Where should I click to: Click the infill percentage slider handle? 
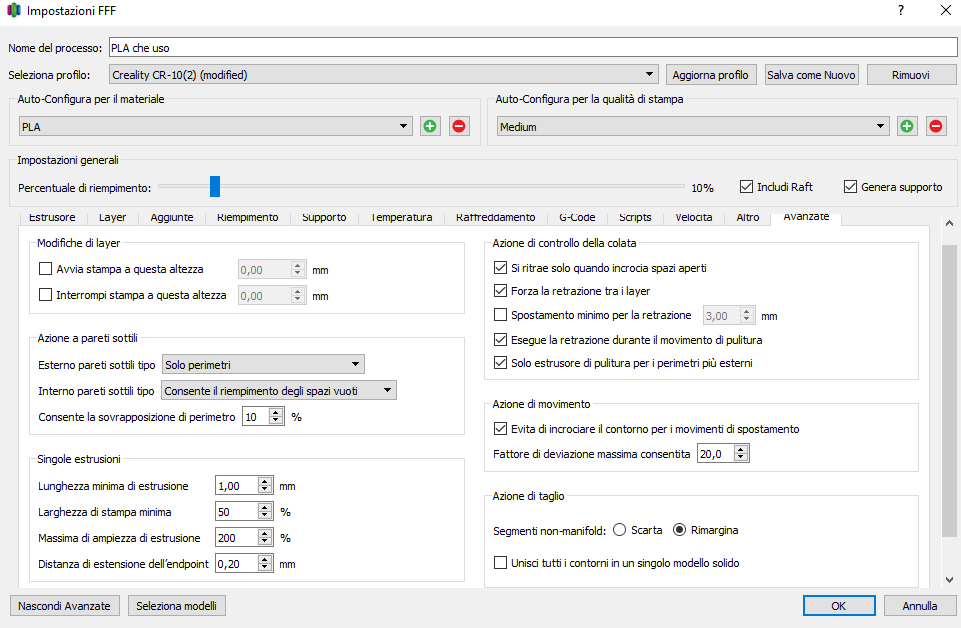pyautogui.click(x=214, y=187)
